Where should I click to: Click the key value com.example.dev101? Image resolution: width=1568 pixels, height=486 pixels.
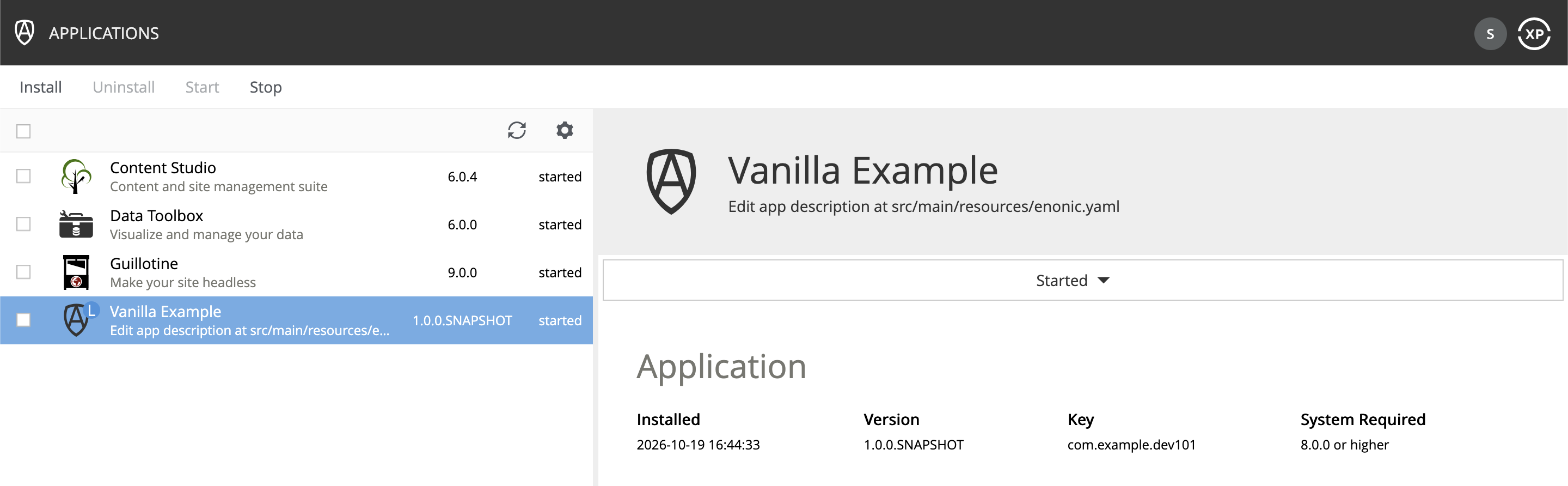pyautogui.click(x=1131, y=445)
